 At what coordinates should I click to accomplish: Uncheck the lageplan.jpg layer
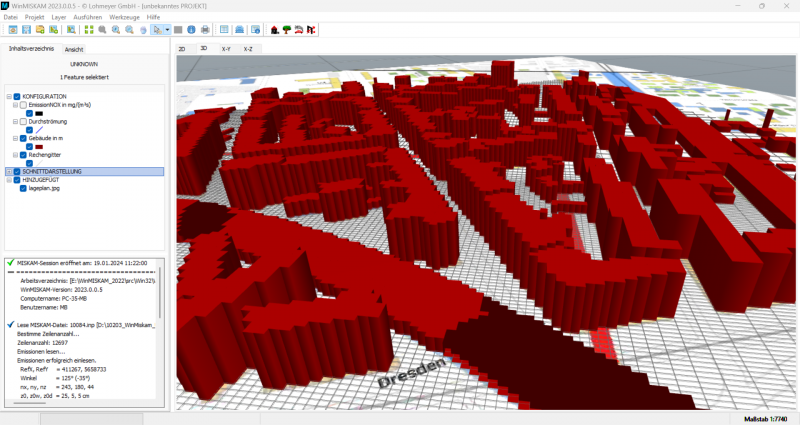[23, 187]
